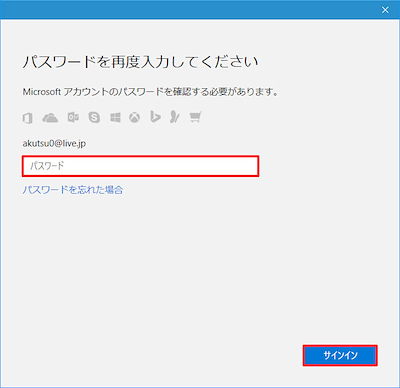Click the Office icon
400x388 pixels.
[x=27, y=118]
